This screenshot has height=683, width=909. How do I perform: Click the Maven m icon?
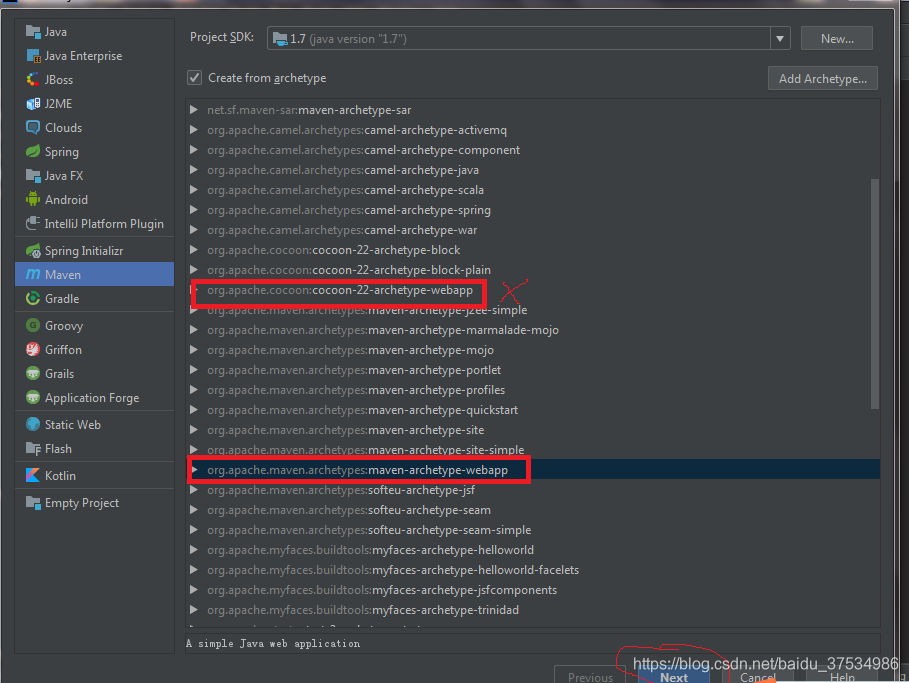tap(33, 274)
